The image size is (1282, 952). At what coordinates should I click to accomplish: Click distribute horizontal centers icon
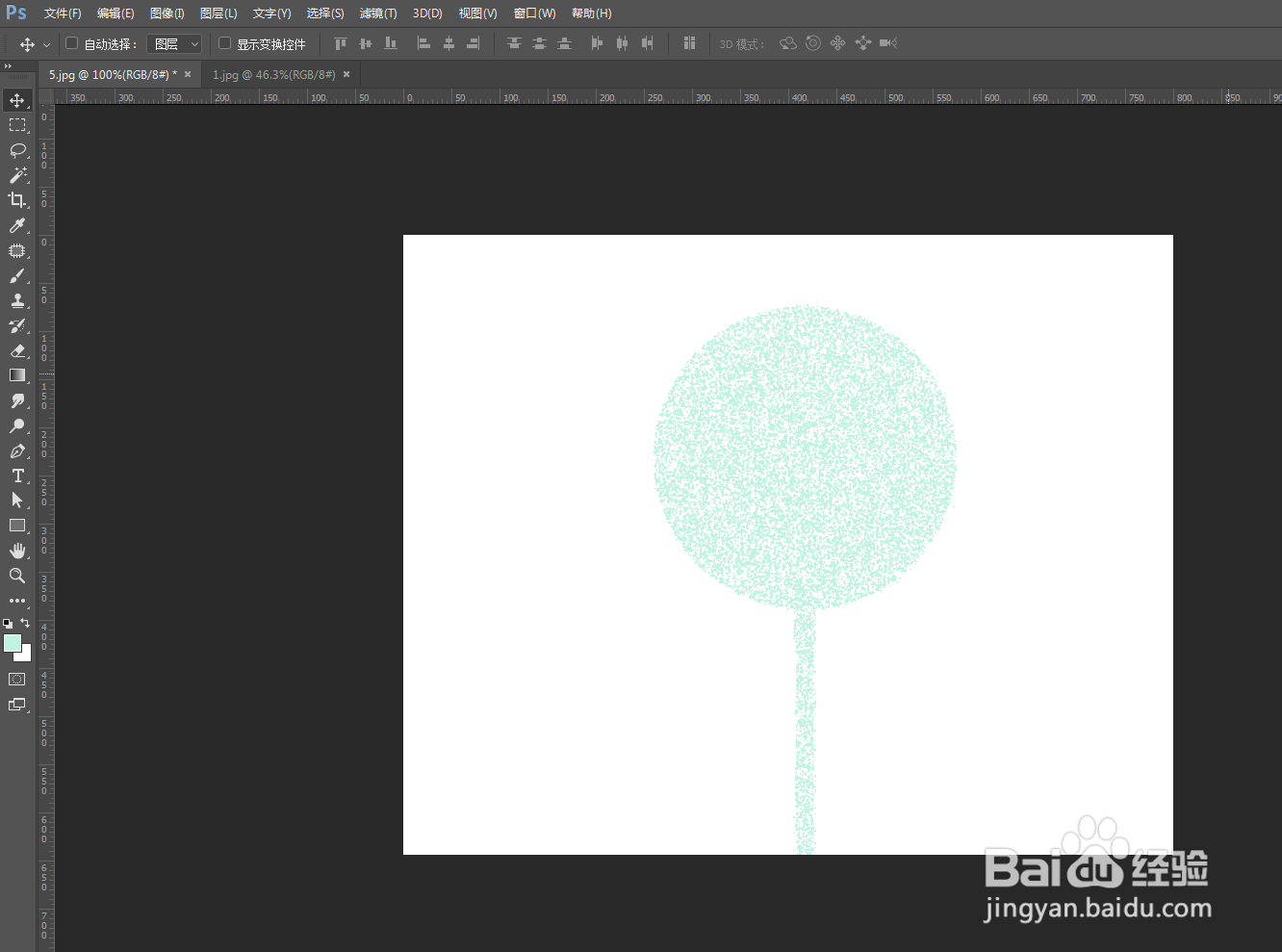click(x=622, y=43)
